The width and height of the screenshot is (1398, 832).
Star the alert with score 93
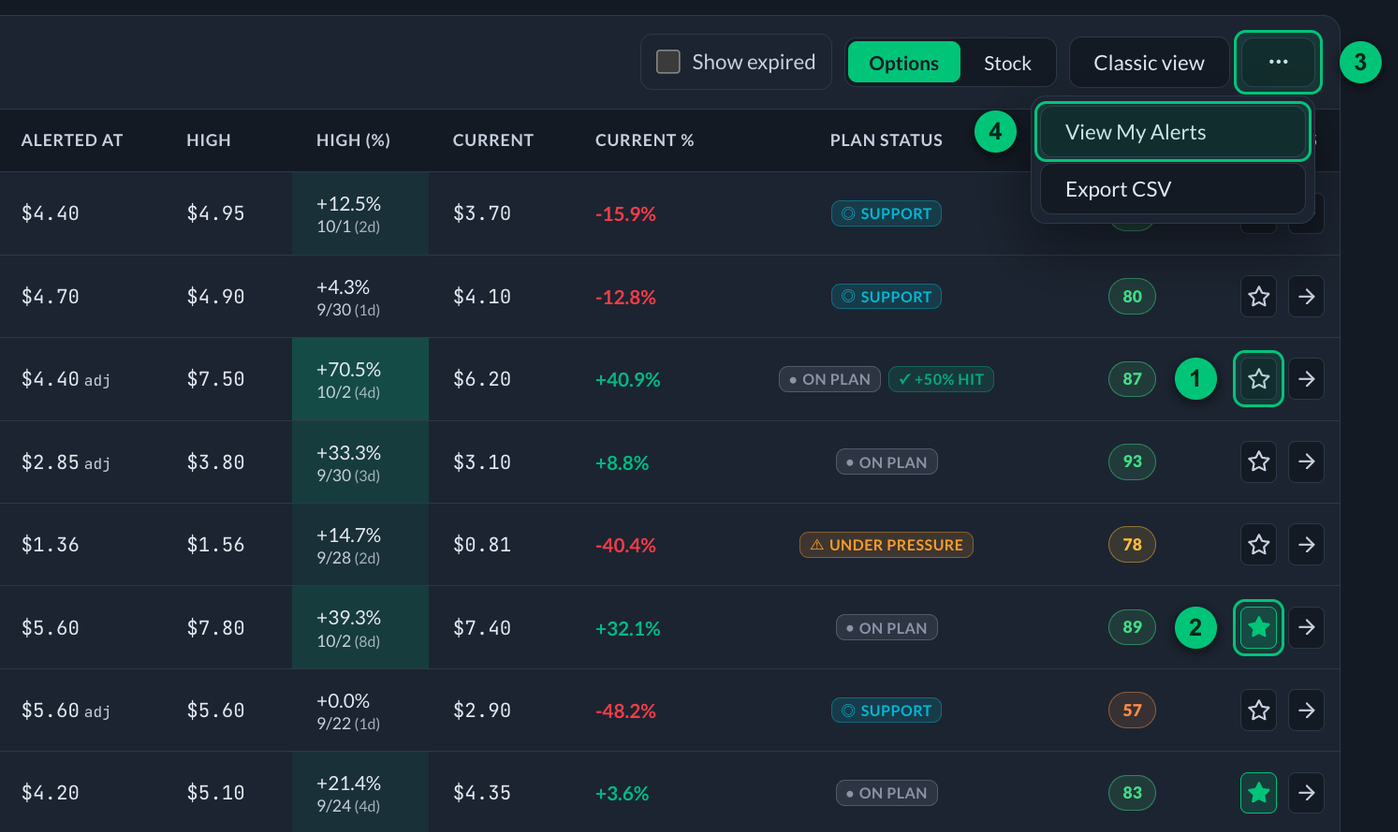1259,462
